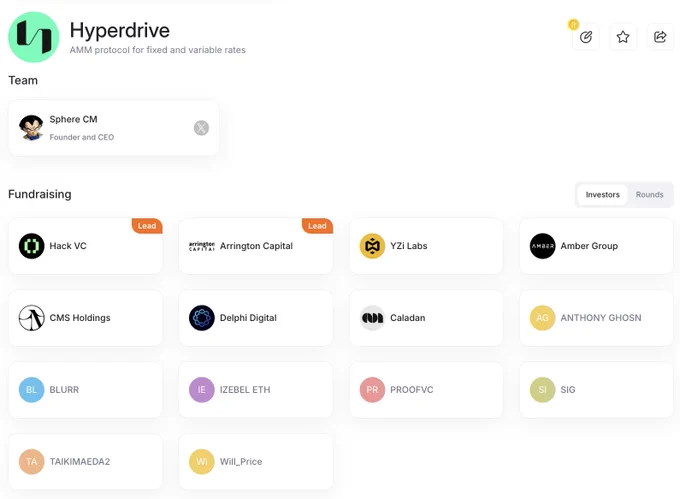
Task: Click the BL initials avatar
Action: pyautogui.click(x=32, y=390)
